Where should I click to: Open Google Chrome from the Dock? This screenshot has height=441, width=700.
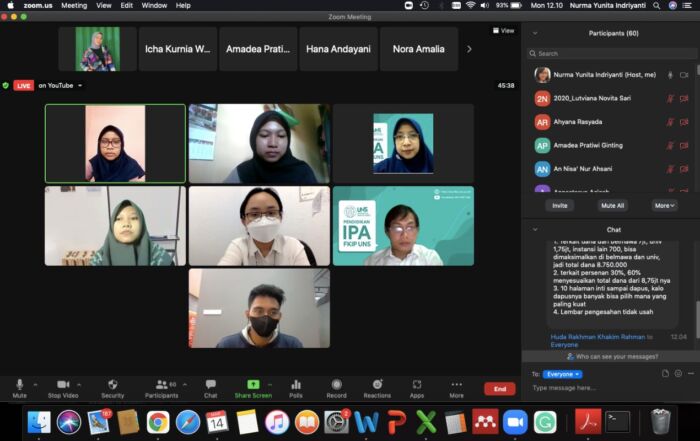click(x=157, y=421)
